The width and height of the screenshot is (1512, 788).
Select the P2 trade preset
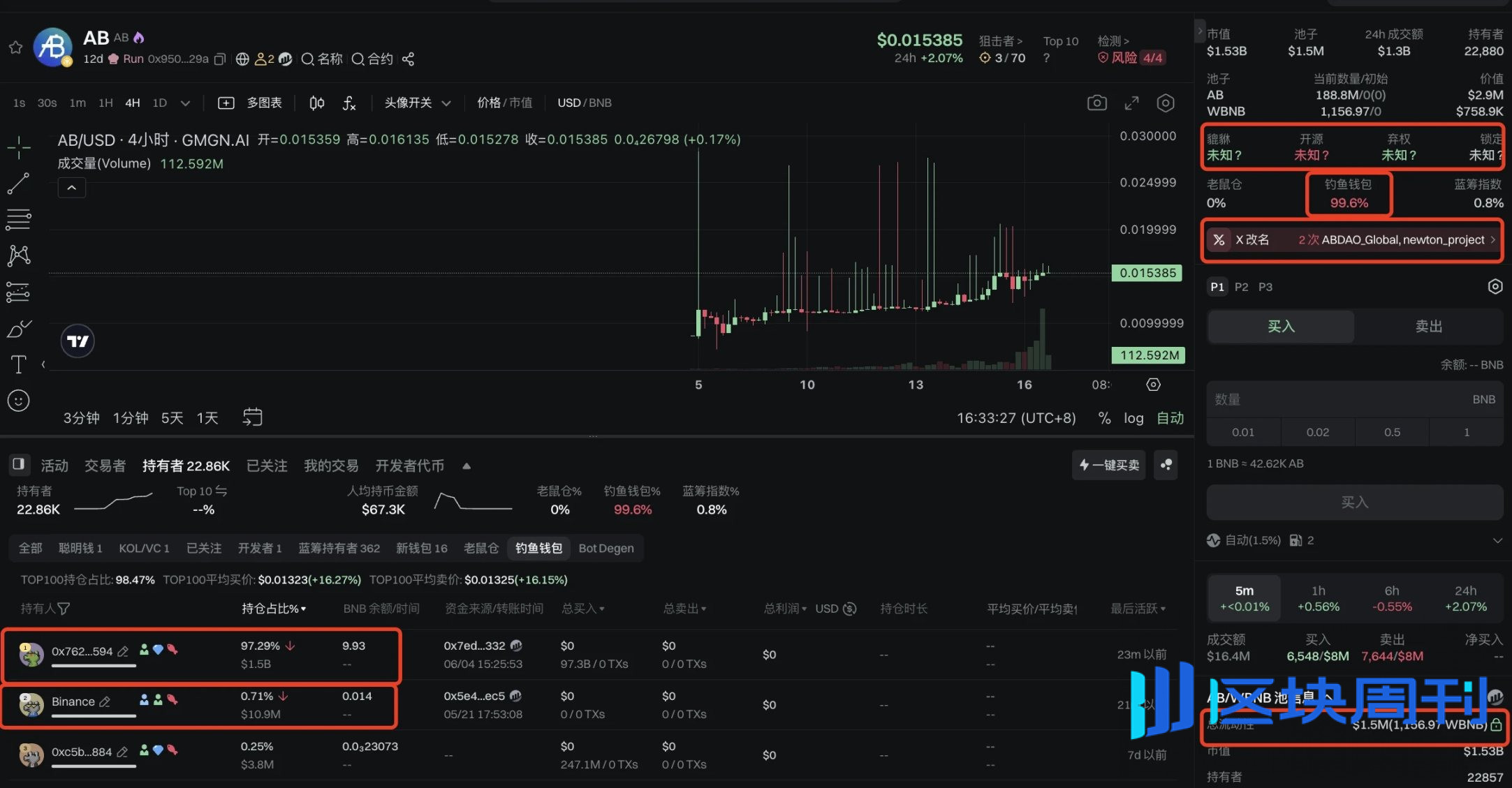[x=1241, y=287]
